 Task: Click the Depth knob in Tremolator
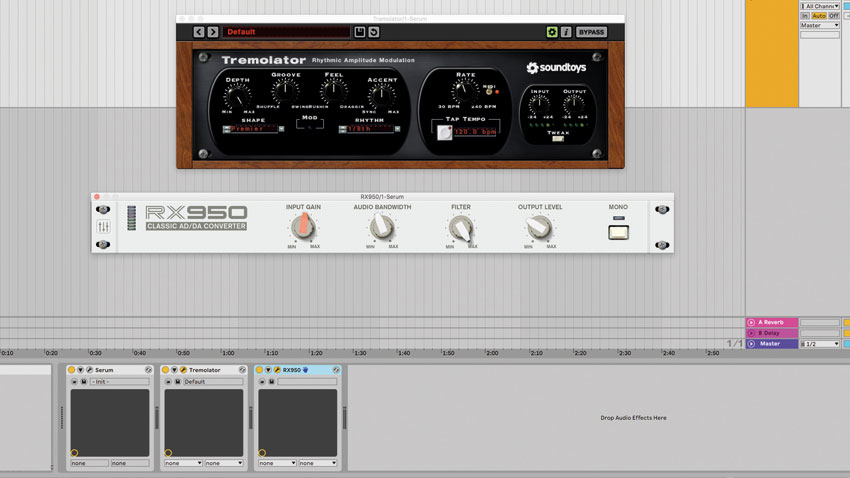click(237, 96)
